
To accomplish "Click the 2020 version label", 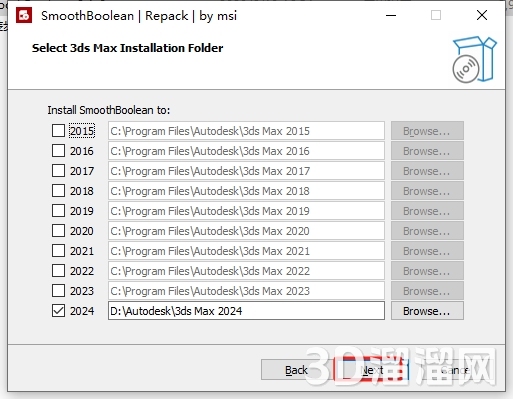I will coord(82,231).
